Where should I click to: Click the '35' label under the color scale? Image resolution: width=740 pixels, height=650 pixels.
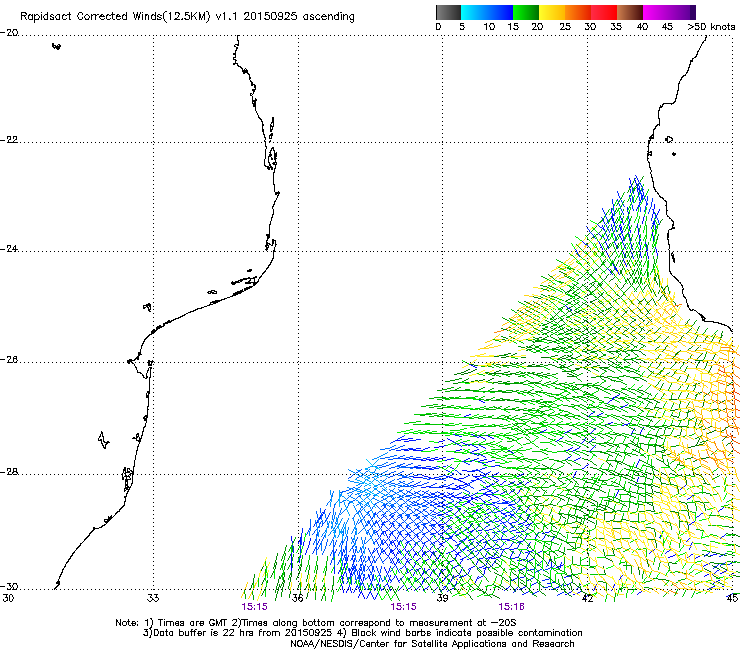pyautogui.click(x=616, y=27)
